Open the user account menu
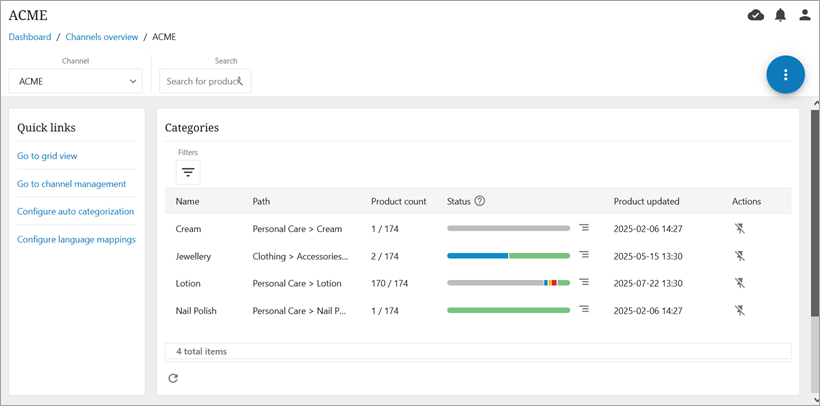Screen dimensions: 820x406 pos(805,15)
